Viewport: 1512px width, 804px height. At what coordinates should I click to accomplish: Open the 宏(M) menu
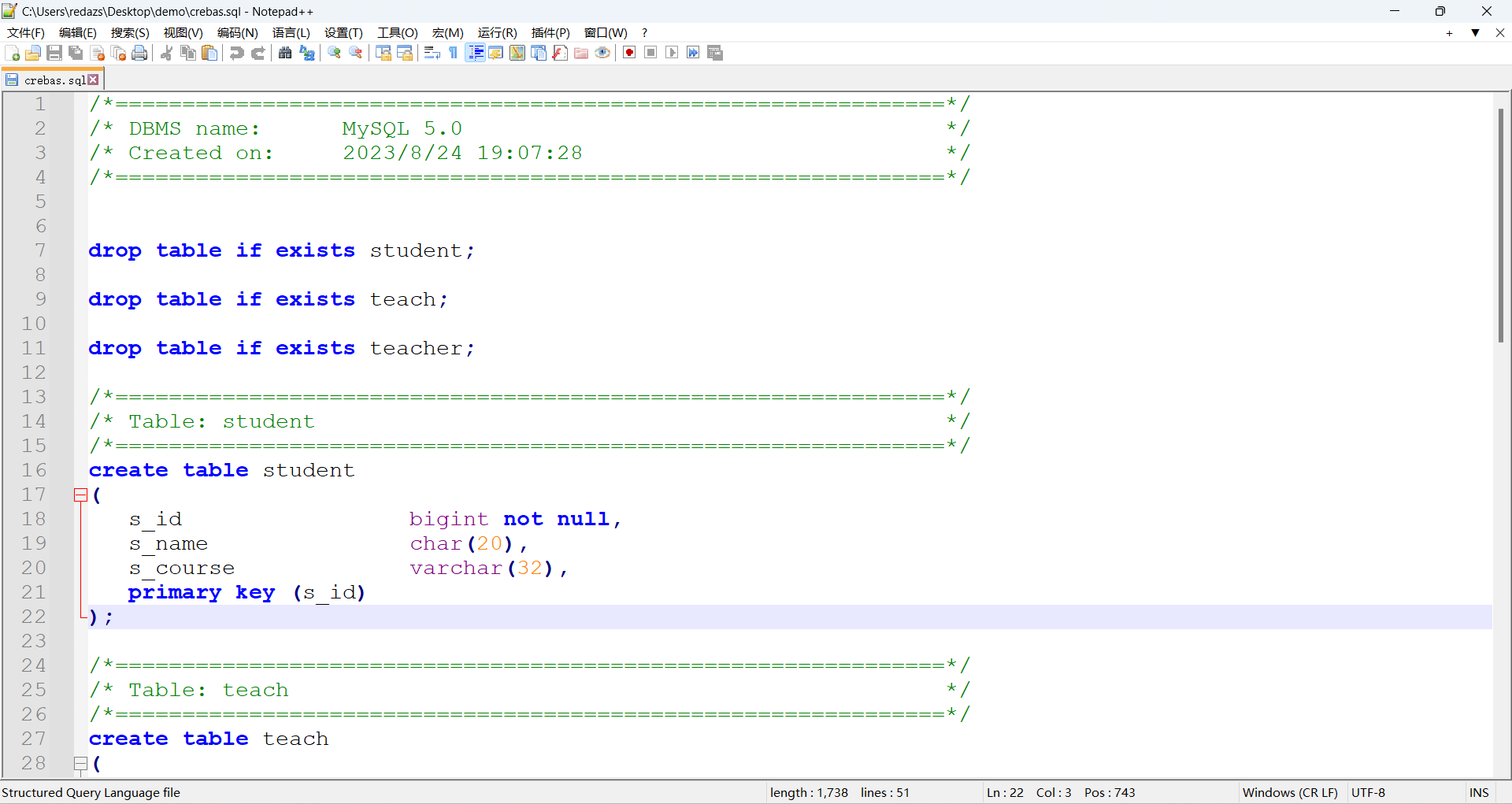[448, 32]
